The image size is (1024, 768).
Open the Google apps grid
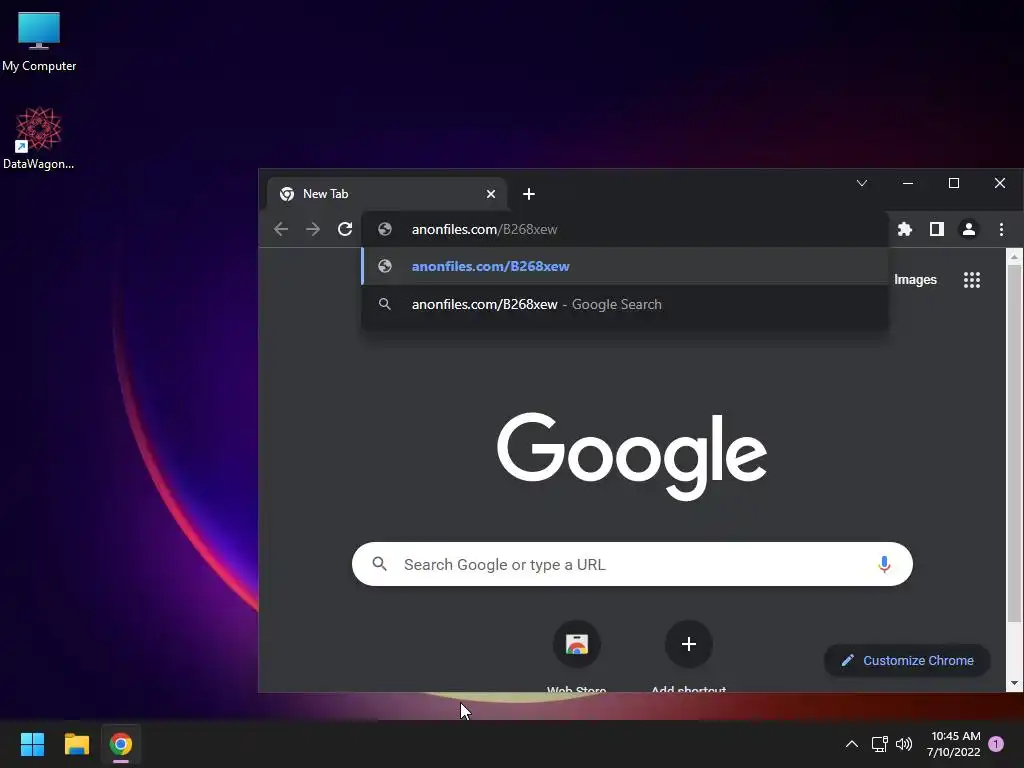click(972, 280)
